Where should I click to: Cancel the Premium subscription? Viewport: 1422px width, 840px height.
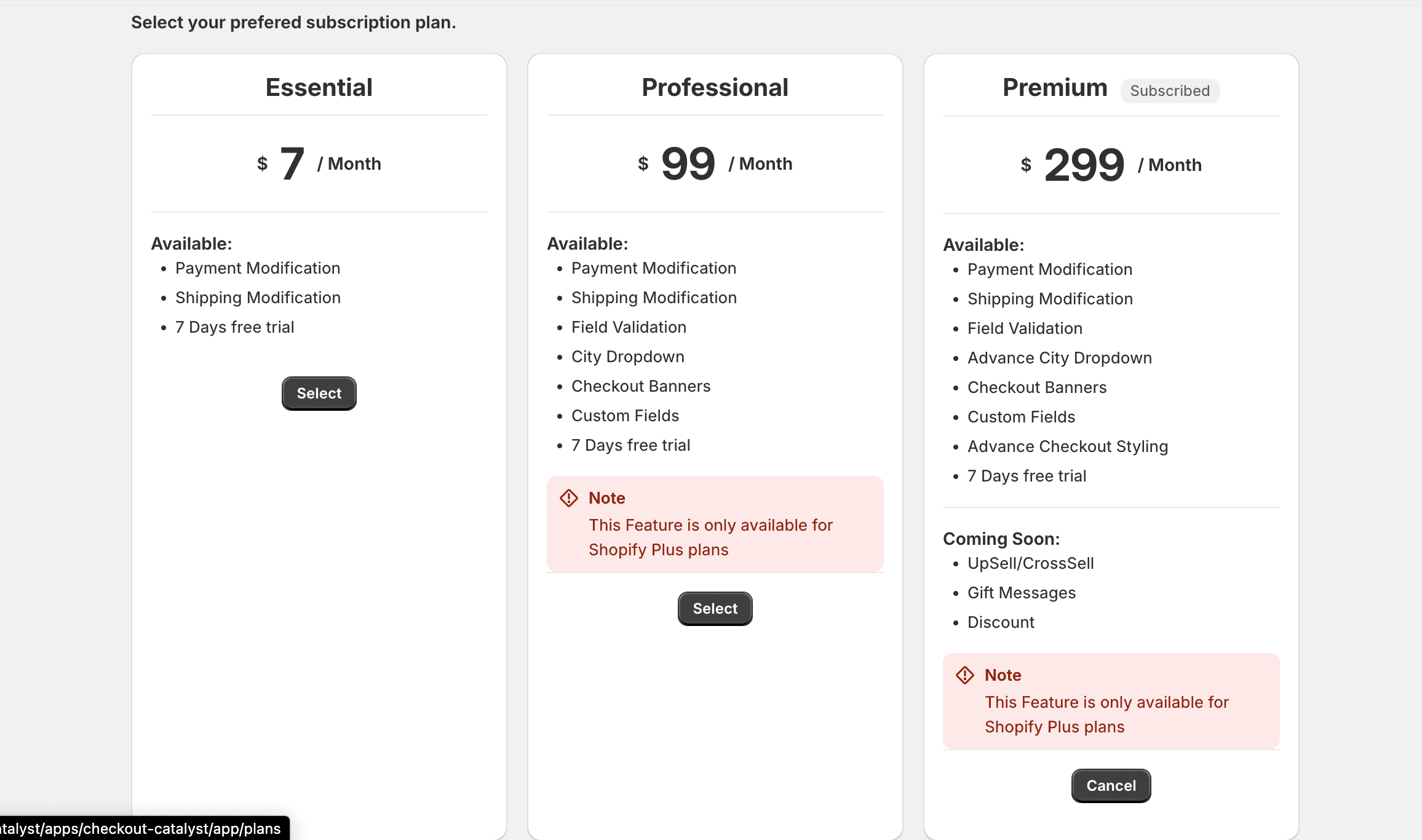tap(1111, 786)
